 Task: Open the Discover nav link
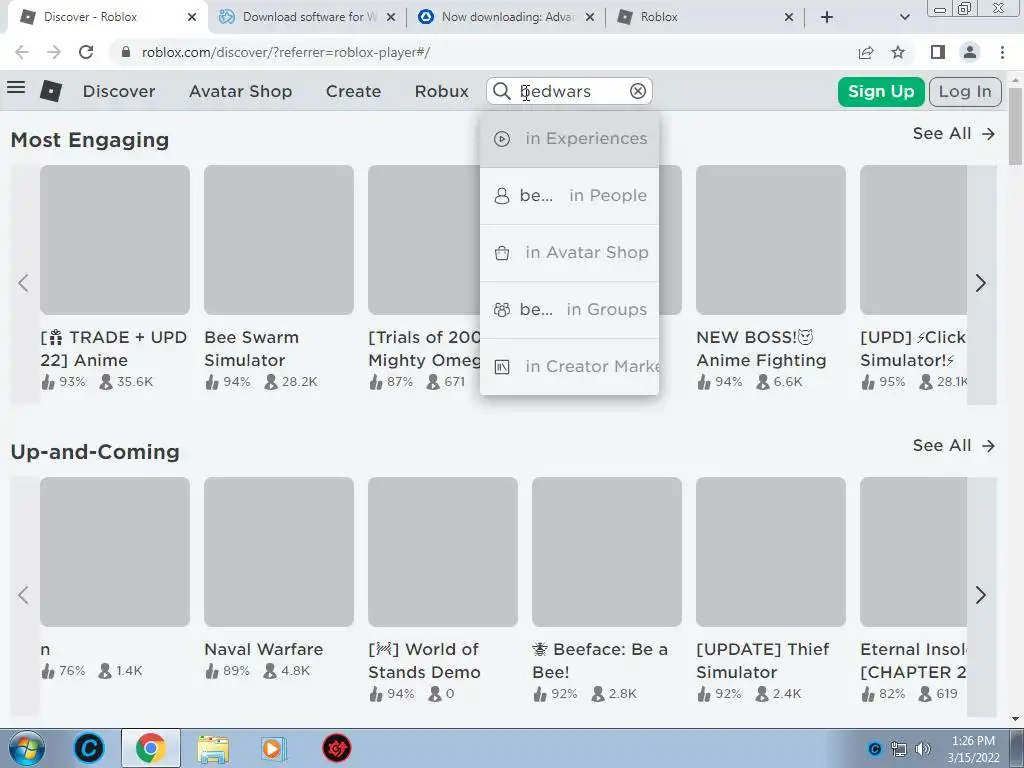click(x=119, y=91)
